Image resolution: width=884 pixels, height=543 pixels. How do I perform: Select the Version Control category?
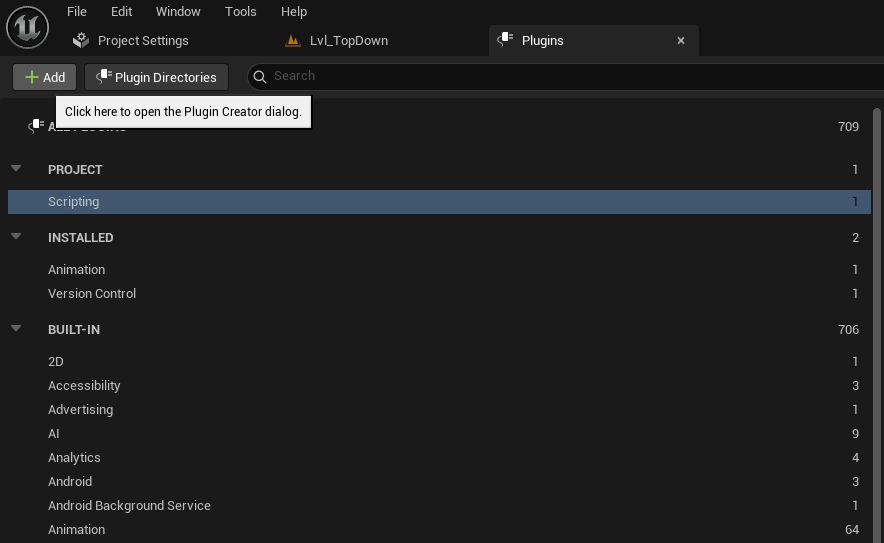[92, 294]
